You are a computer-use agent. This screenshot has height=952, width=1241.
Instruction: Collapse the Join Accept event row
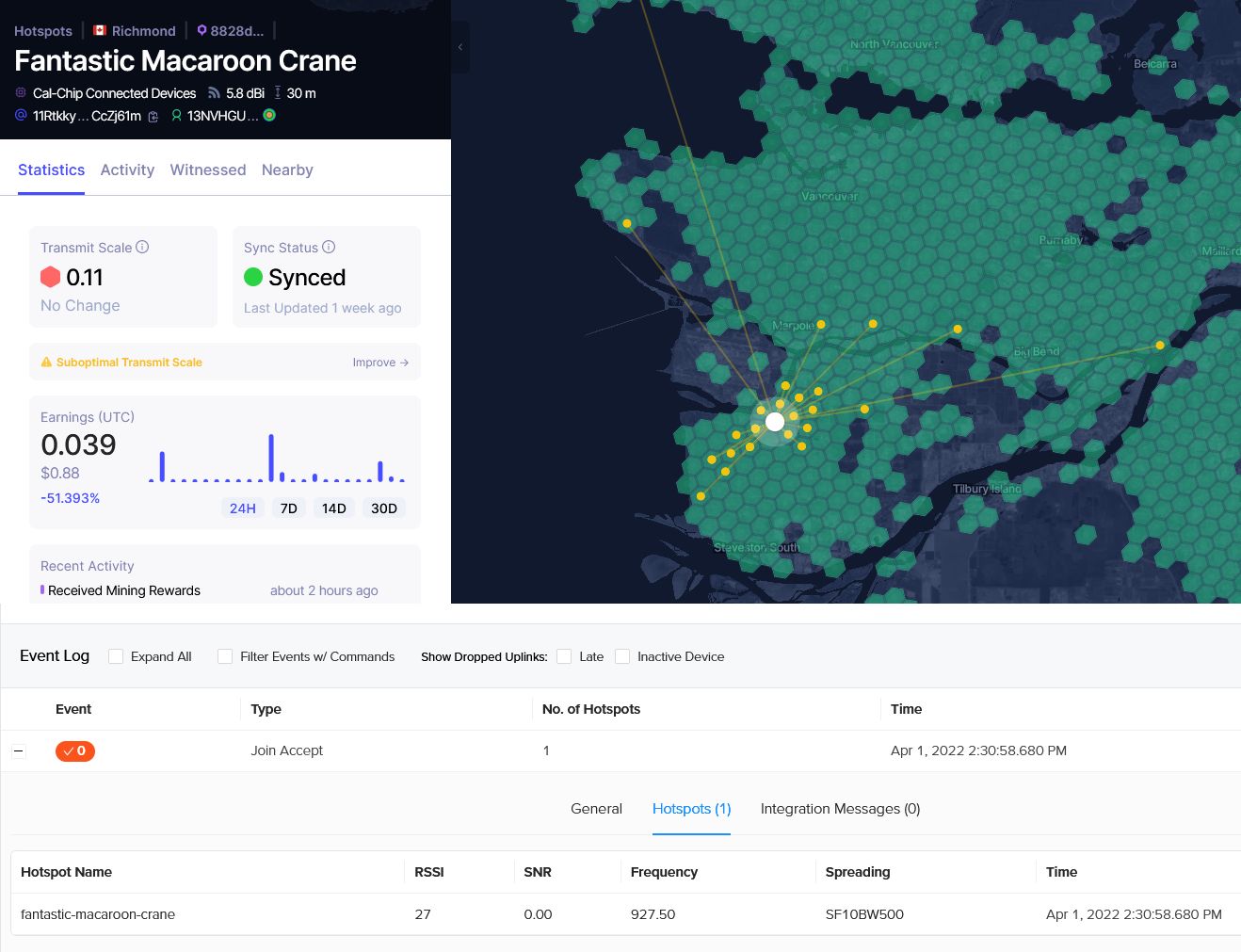19,751
